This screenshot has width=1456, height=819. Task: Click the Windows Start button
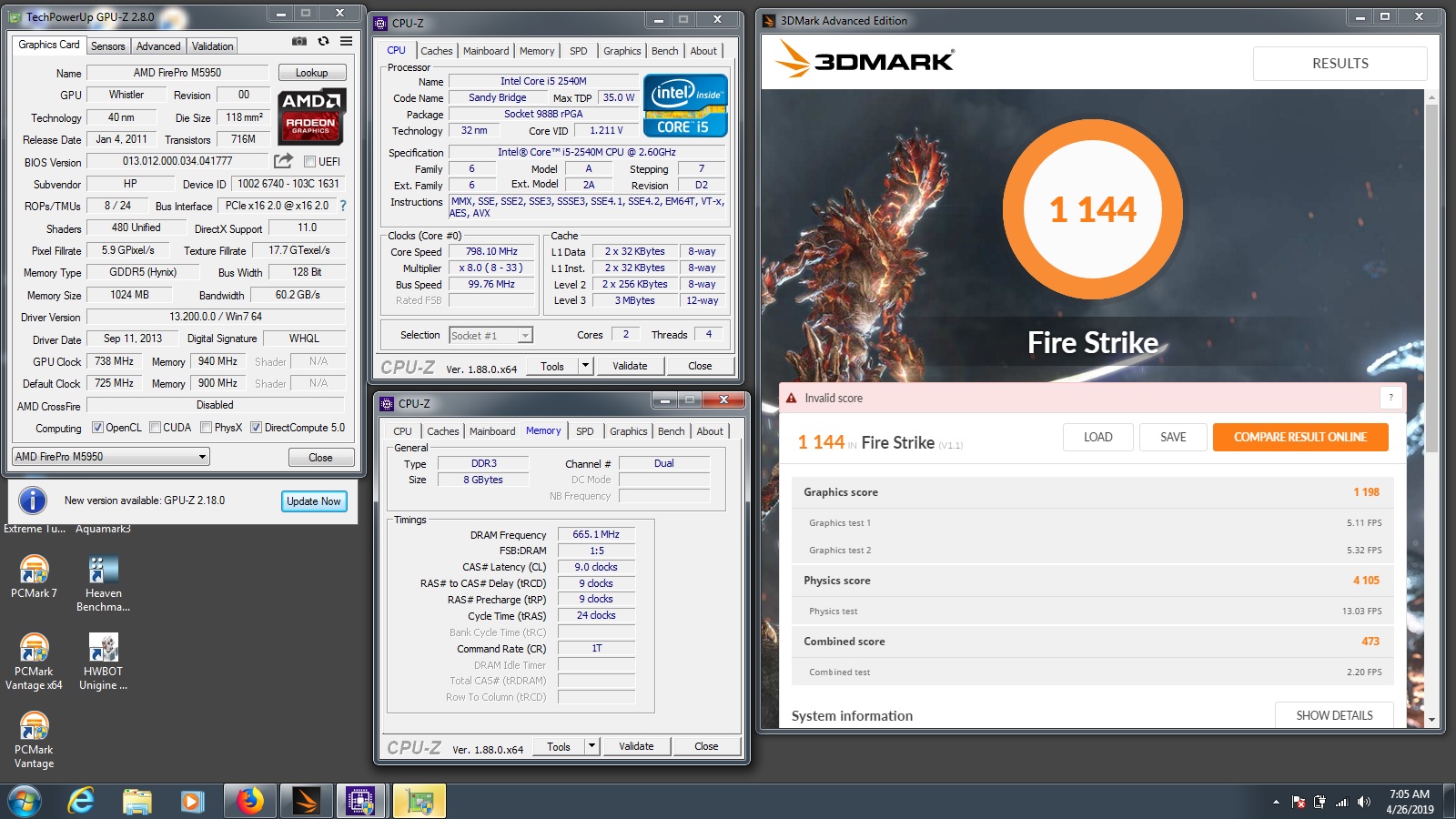click(x=25, y=802)
